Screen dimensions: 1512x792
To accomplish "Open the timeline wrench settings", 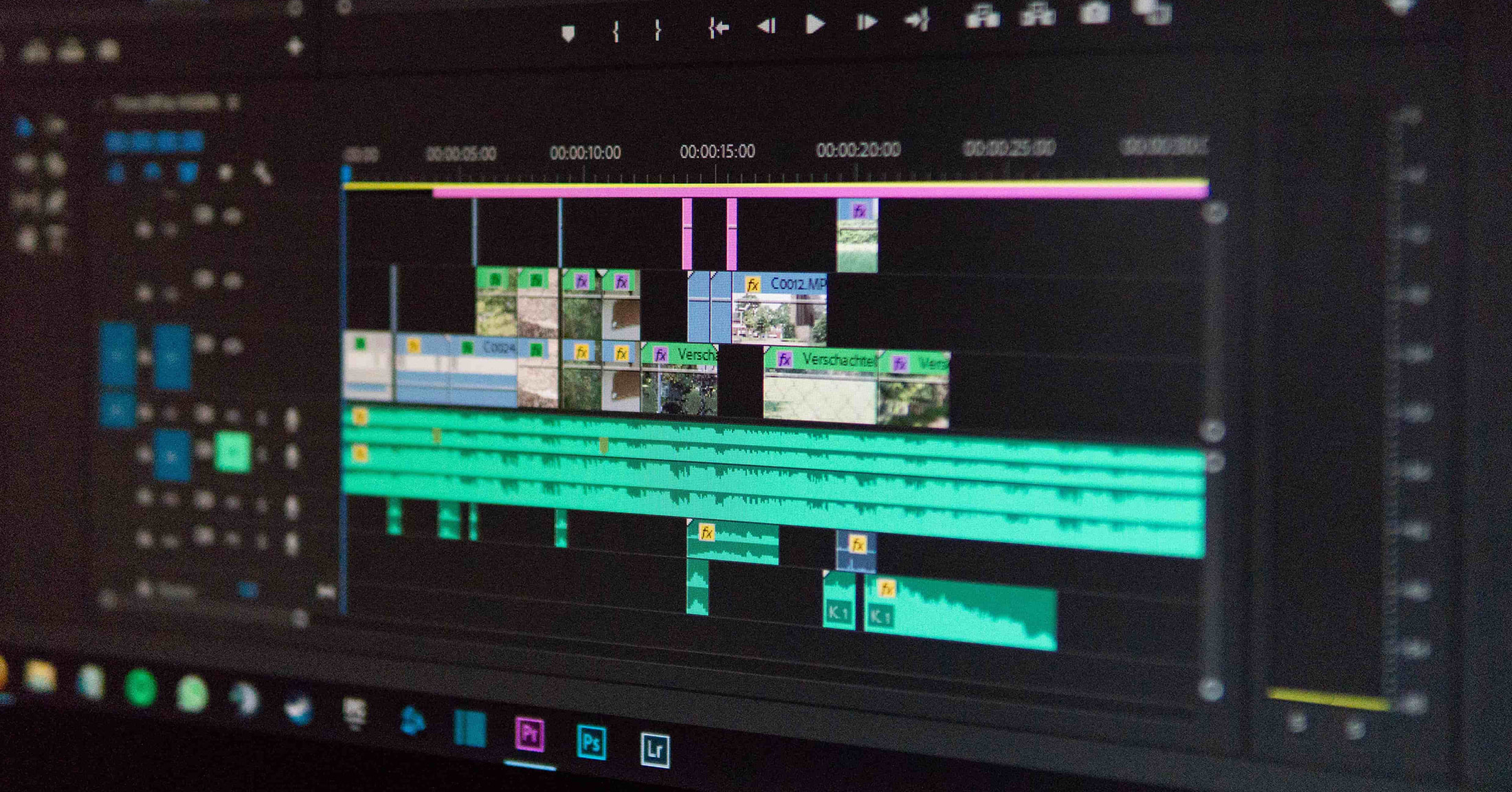I will pyautogui.click(x=262, y=173).
